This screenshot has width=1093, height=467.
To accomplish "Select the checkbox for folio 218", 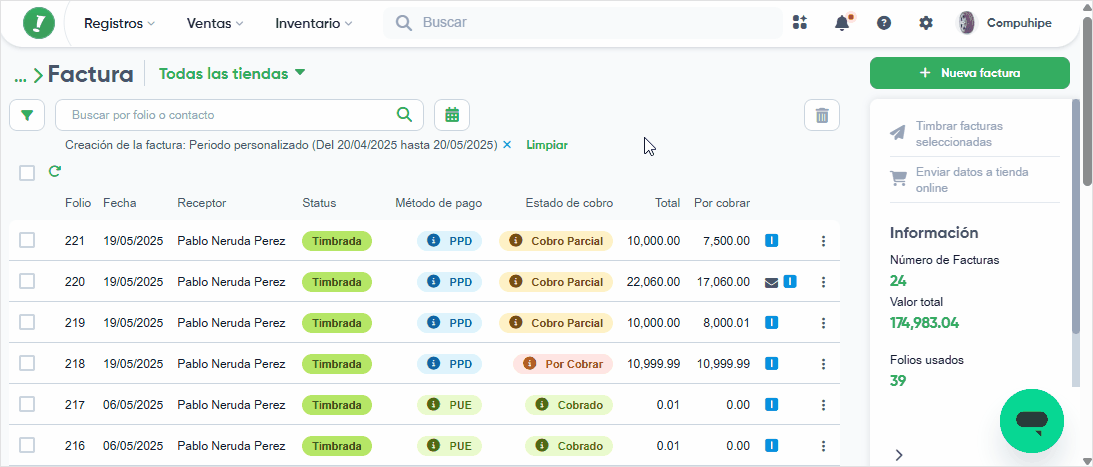I will tap(26, 363).
